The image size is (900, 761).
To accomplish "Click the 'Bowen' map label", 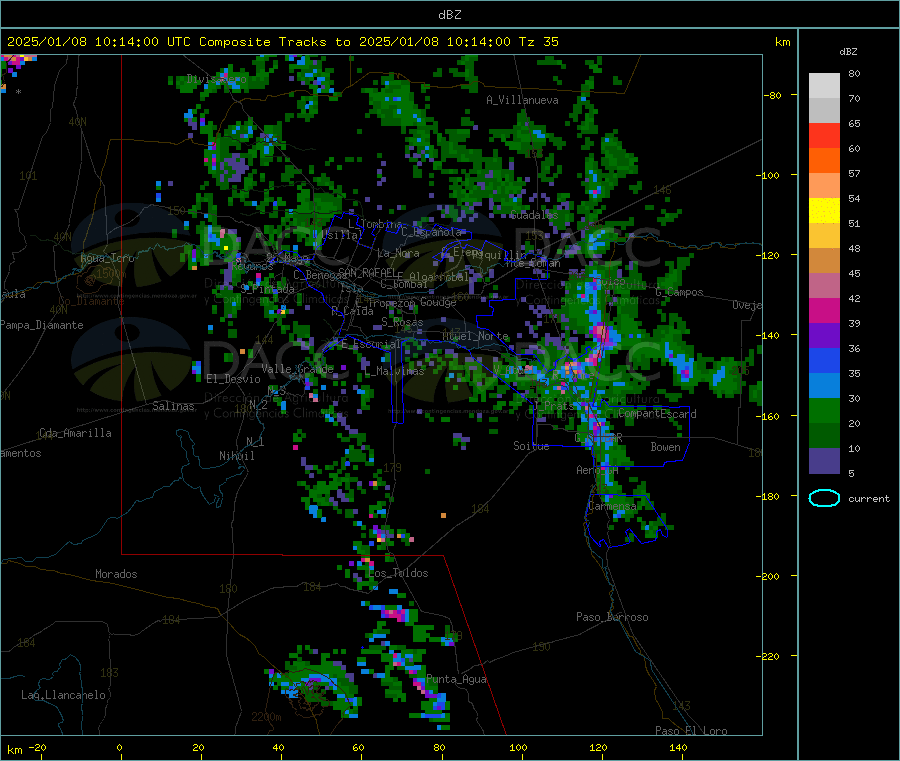I will coord(665,447).
